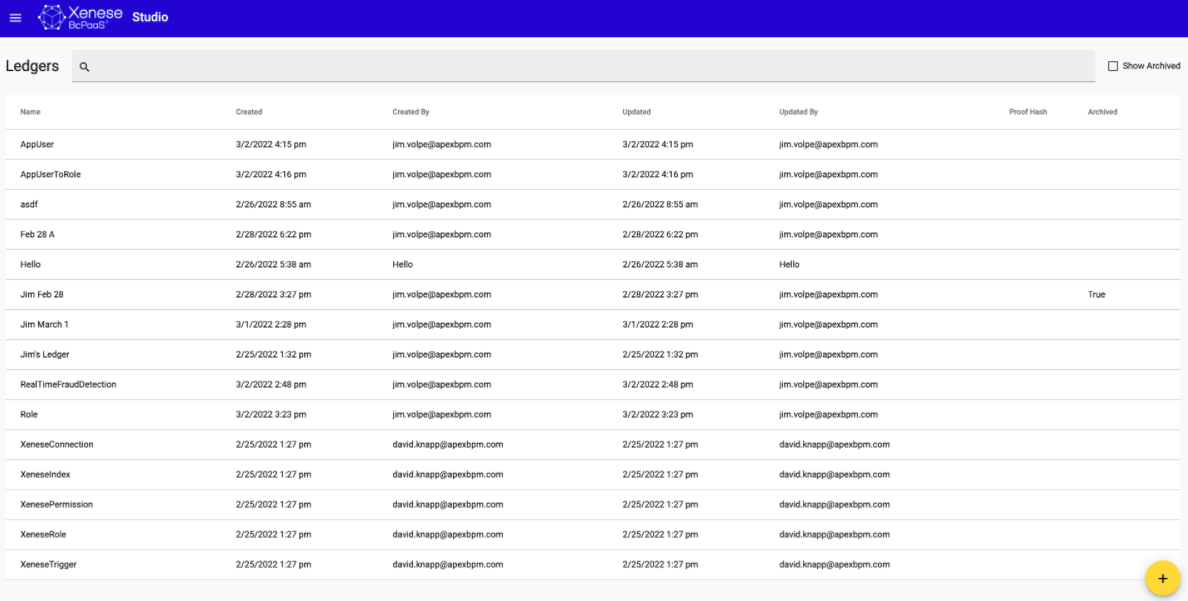Image resolution: width=1188 pixels, height=601 pixels.
Task: Sort by the Updated By column header
Action: [x=799, y=111]
